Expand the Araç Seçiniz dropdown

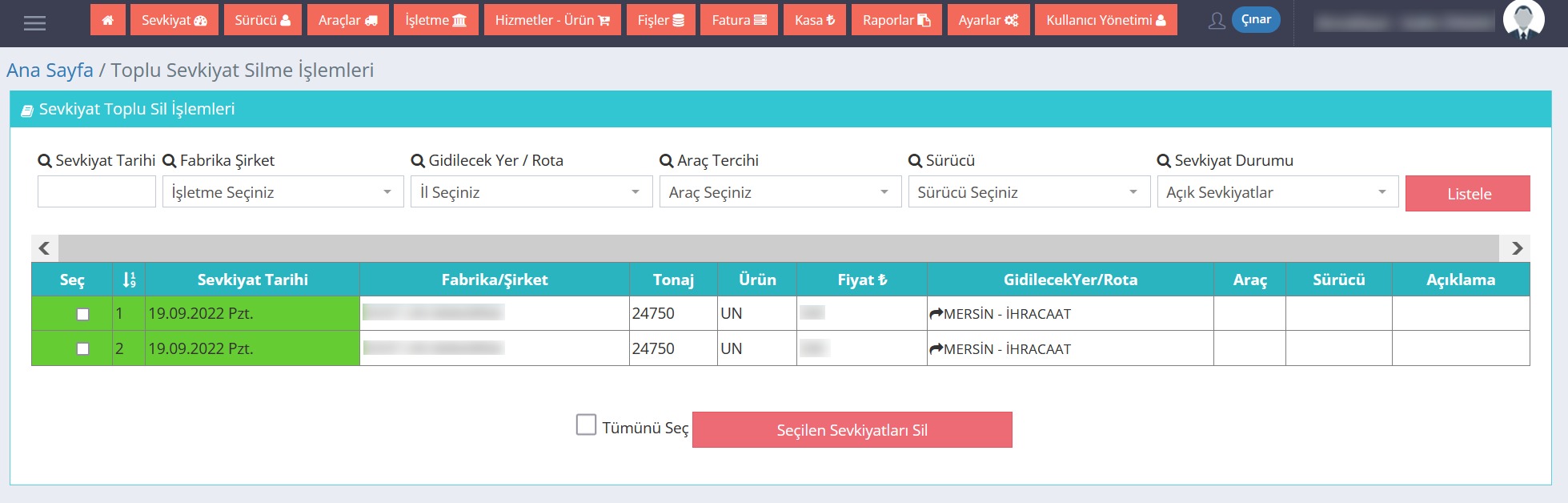[x=780, y=192]
